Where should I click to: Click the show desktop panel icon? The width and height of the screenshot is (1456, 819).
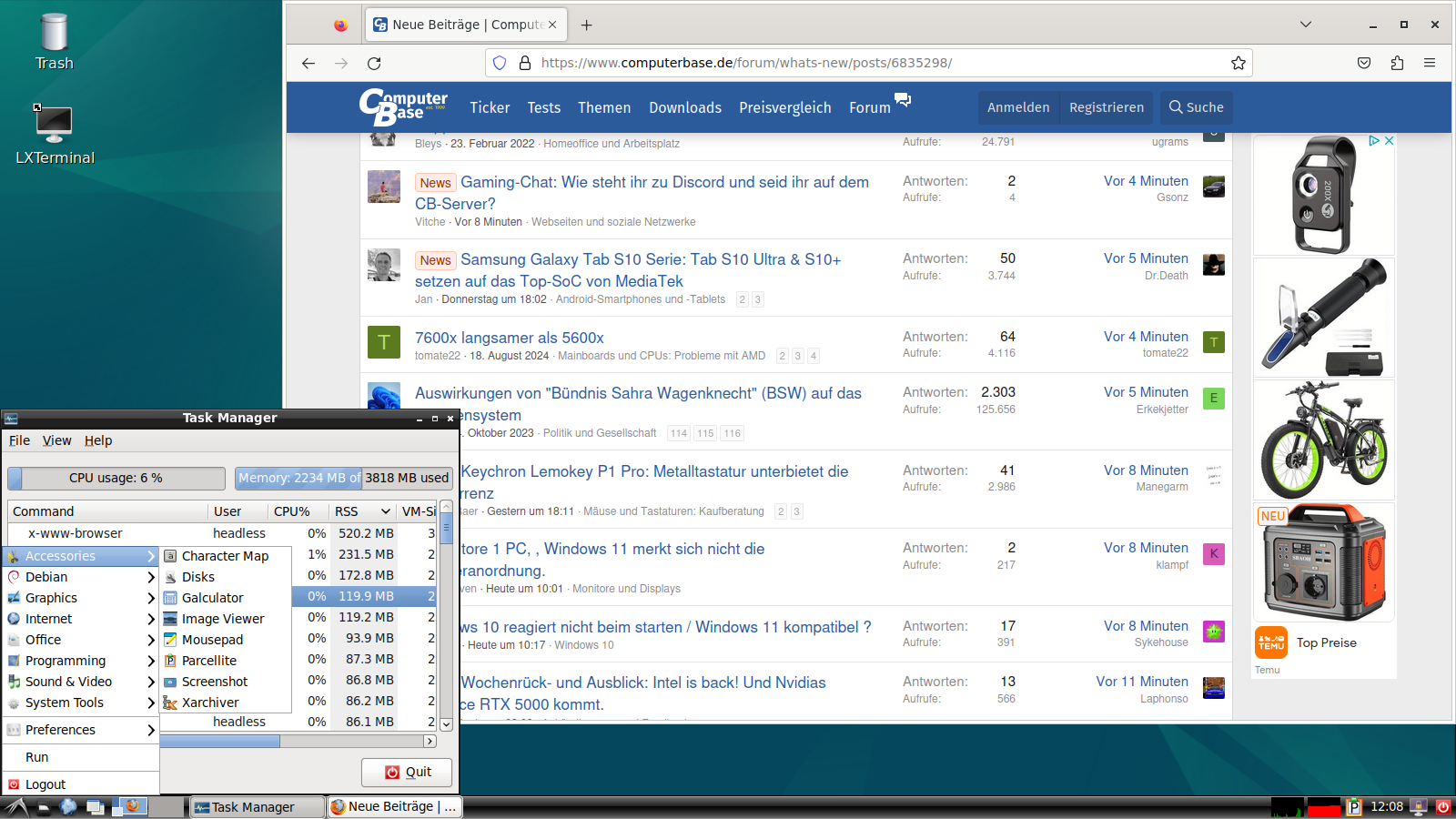click(x=95, y=807)
